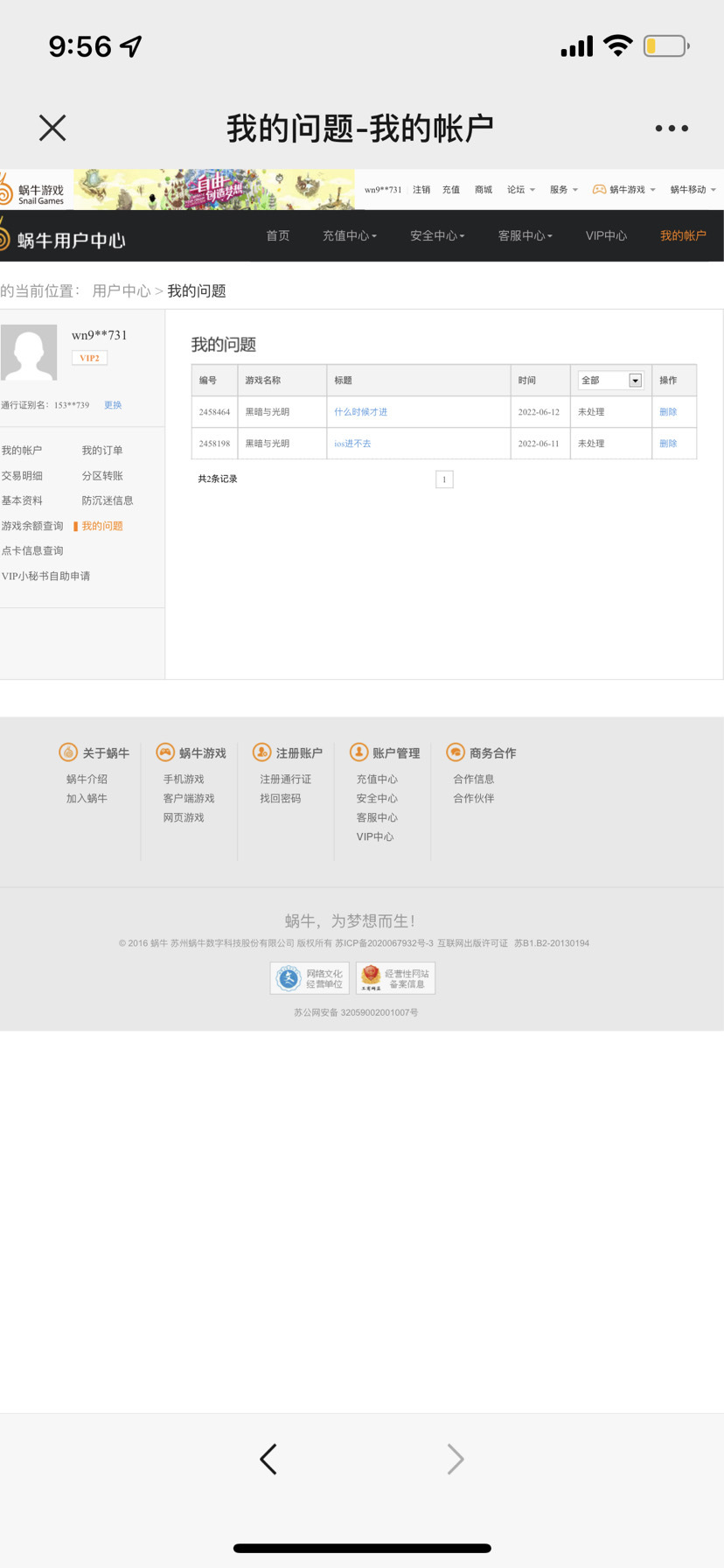Viewport: 724px width, 1568px height.
Task: Expand the 服务 dropdown in top bar
Action: (x=564, y=190)
